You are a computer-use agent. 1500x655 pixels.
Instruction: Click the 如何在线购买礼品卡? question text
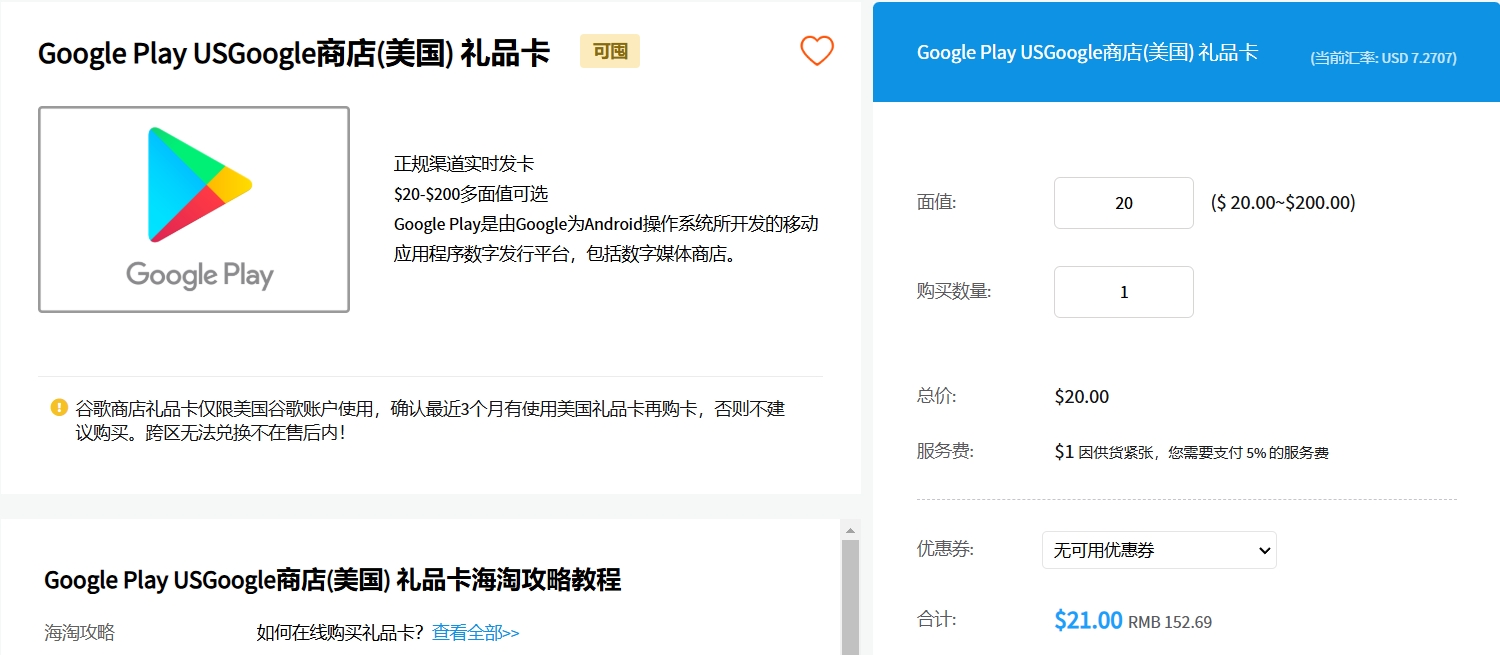(340, 633)
